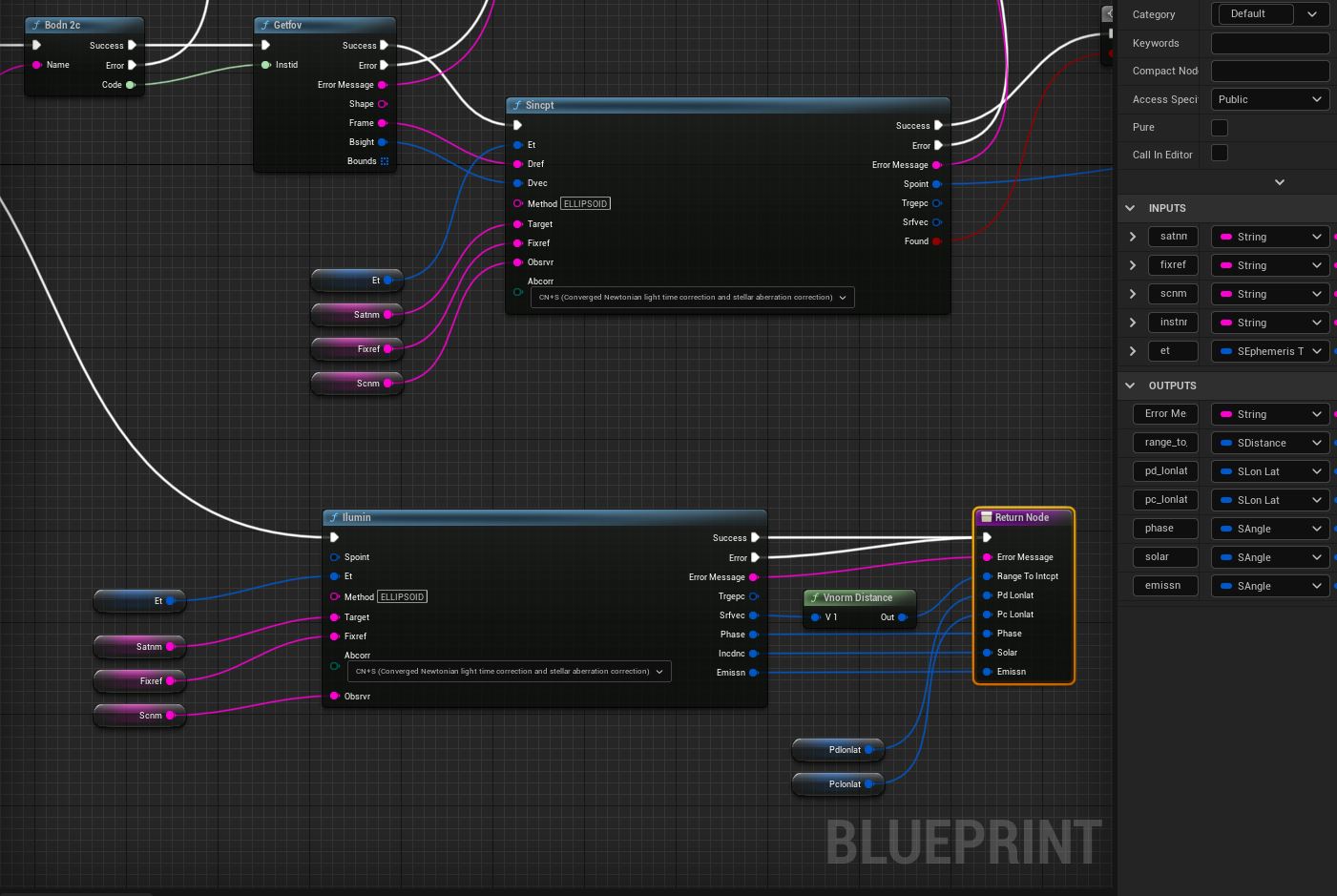Click the Bounds struct pin on Getfov

(384, 161)
